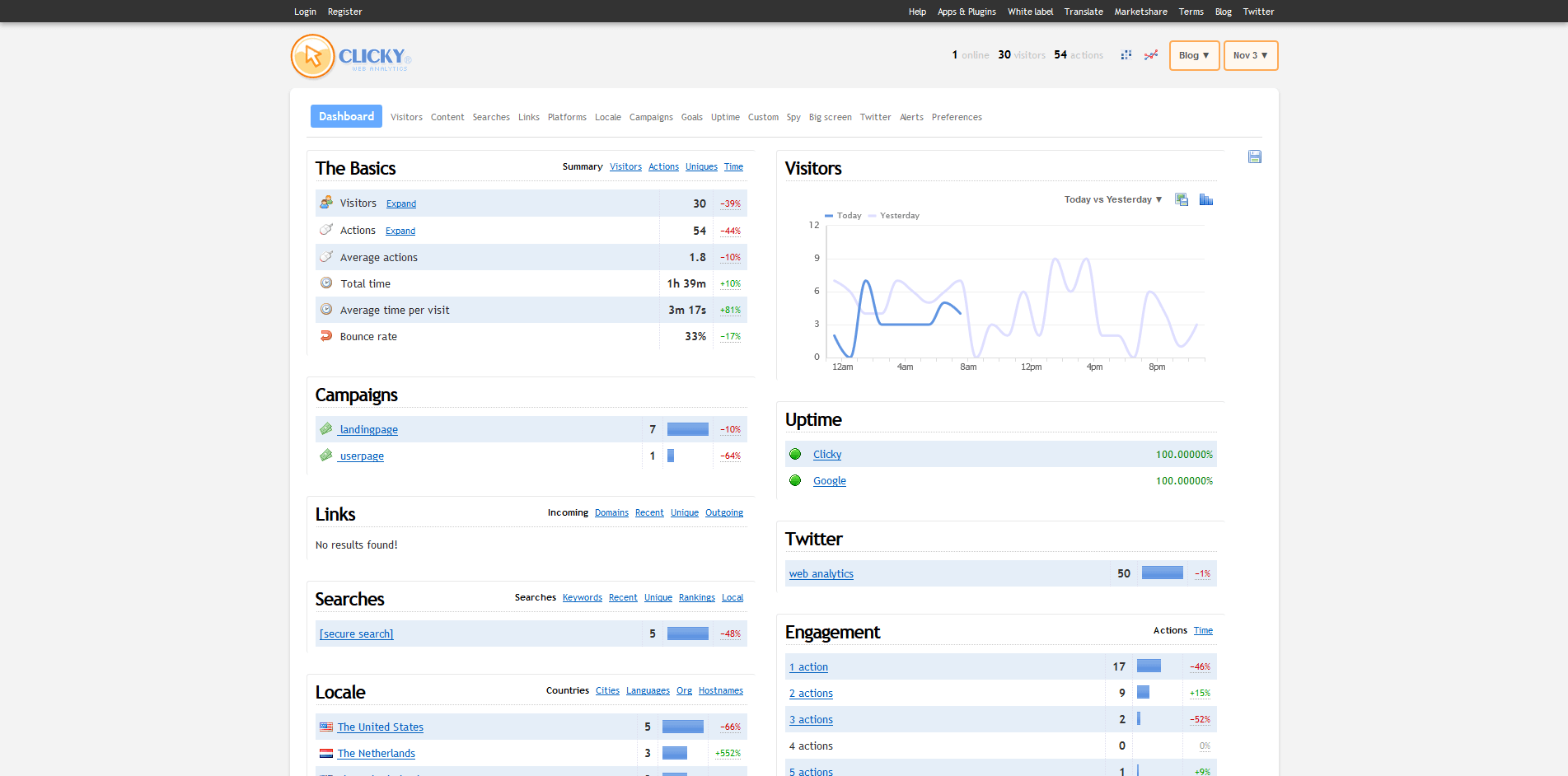
Task: Open the Platforms tab
Action: tap(567, 117)
